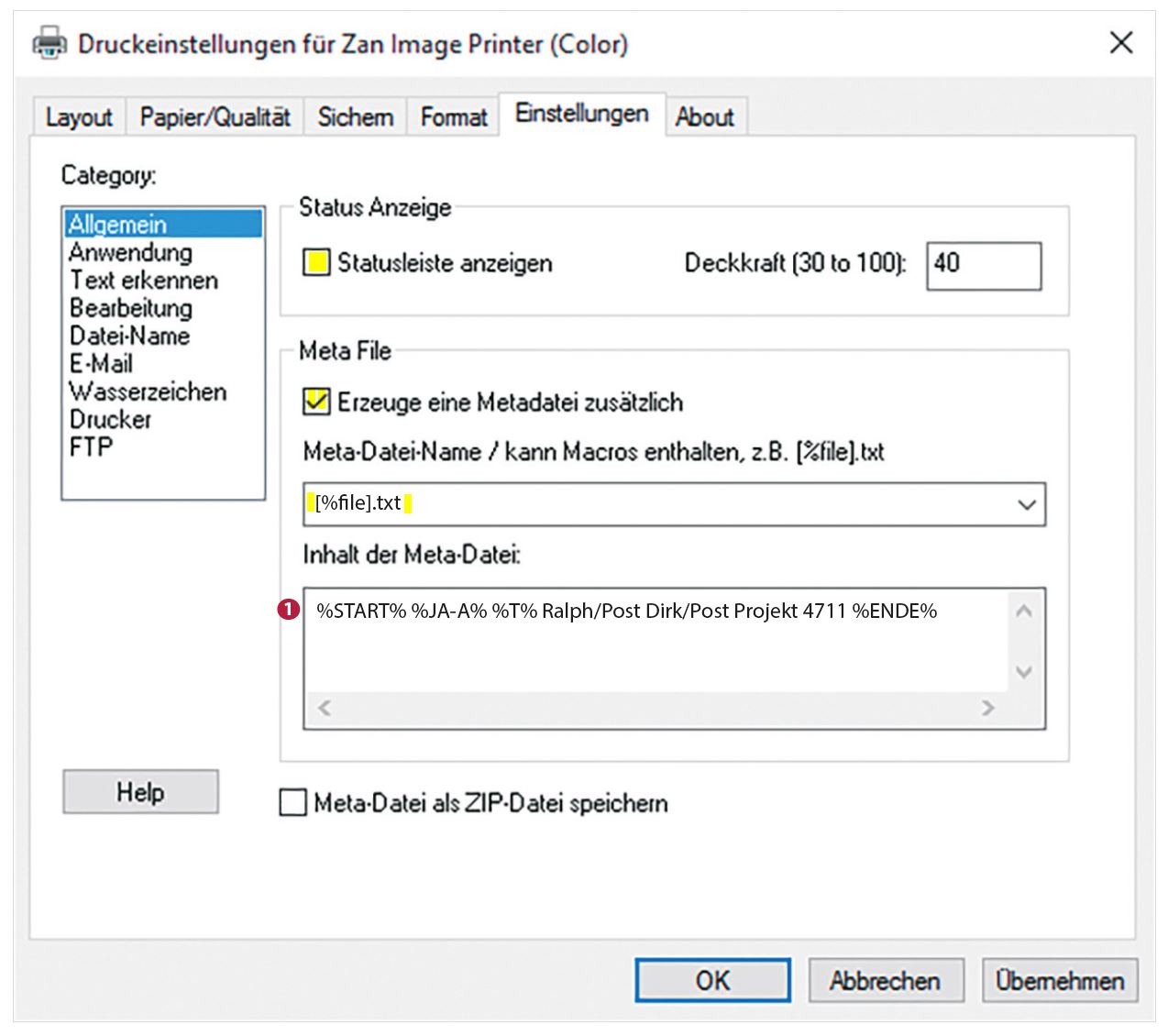
Task: Apply settings with Übernehmen button
Action: (x=1060, y=981)
